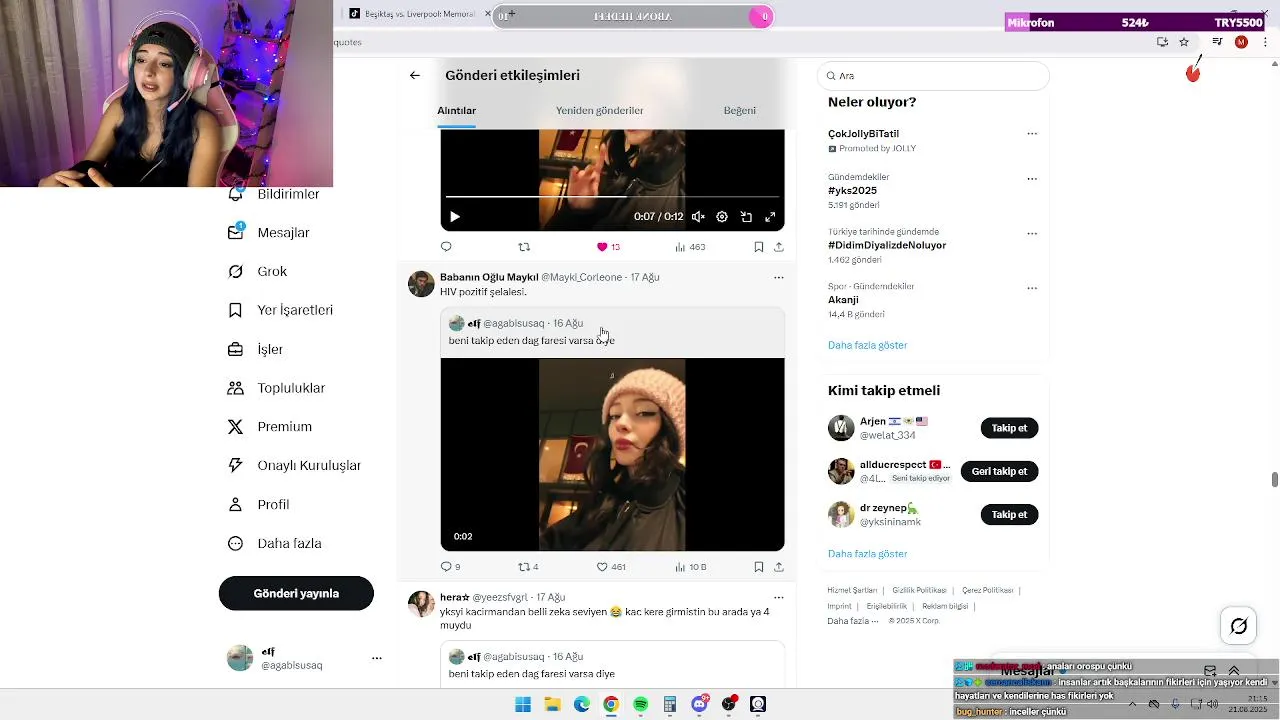
Task: Open more options for #DidimDiyalizdeNoluyor trend
Action: click(x=1032, y=234)
